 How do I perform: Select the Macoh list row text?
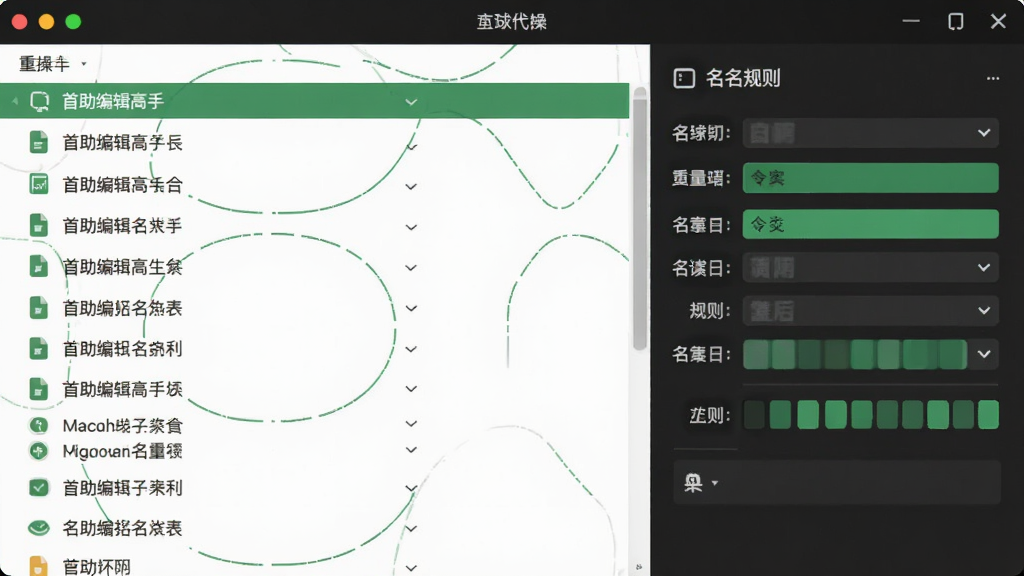[x=122, y=426]
